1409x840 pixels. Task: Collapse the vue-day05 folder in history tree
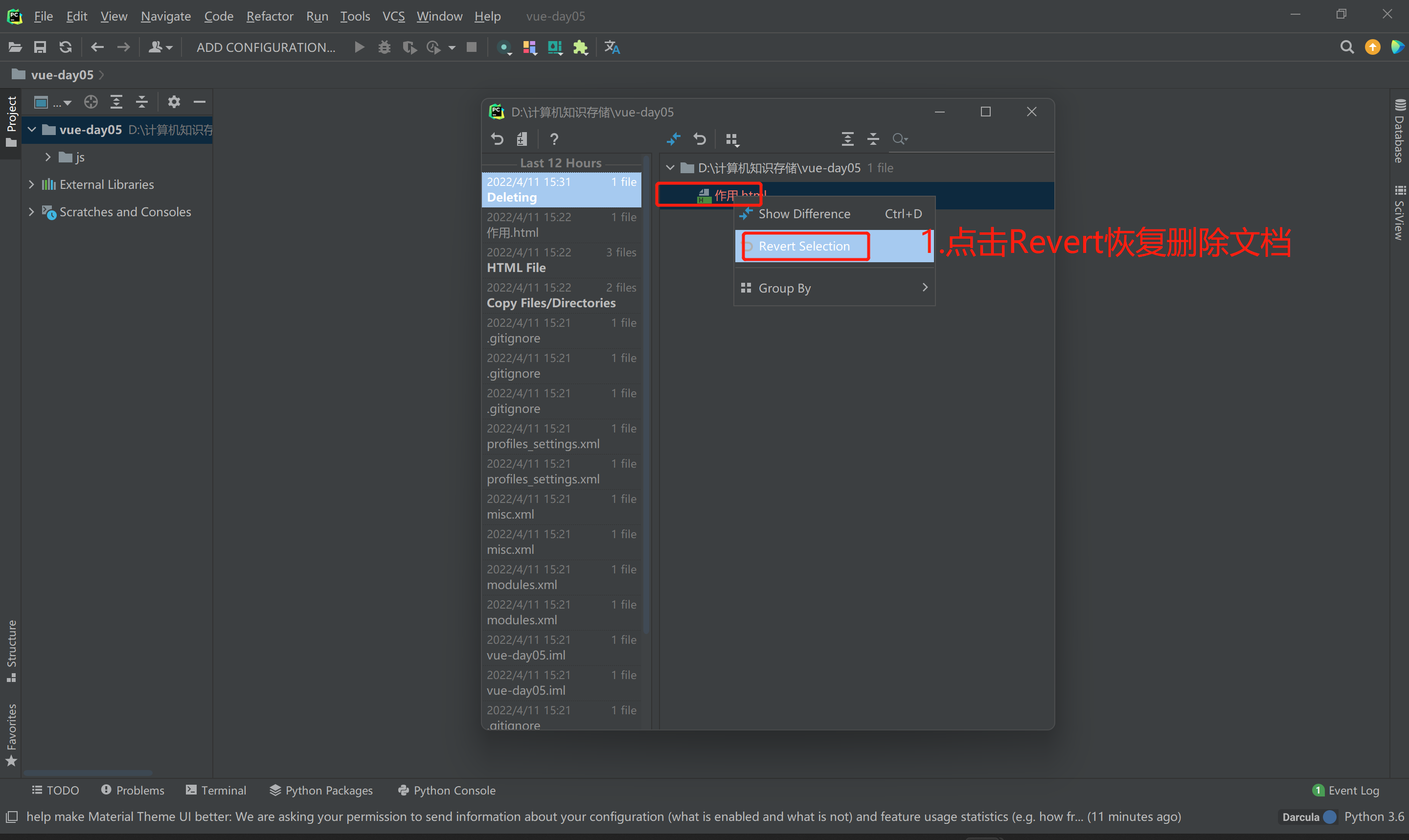click(670, 167)
